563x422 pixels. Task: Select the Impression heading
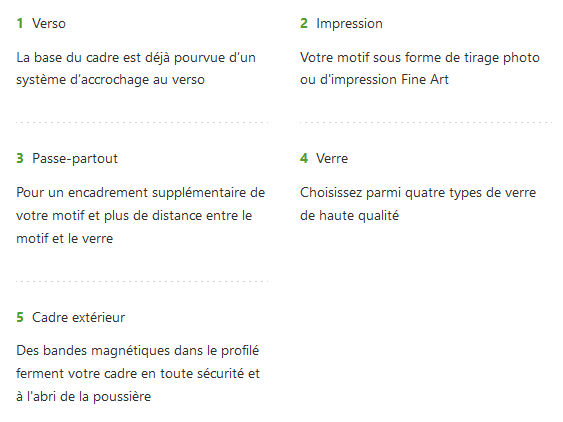[349, 24]
